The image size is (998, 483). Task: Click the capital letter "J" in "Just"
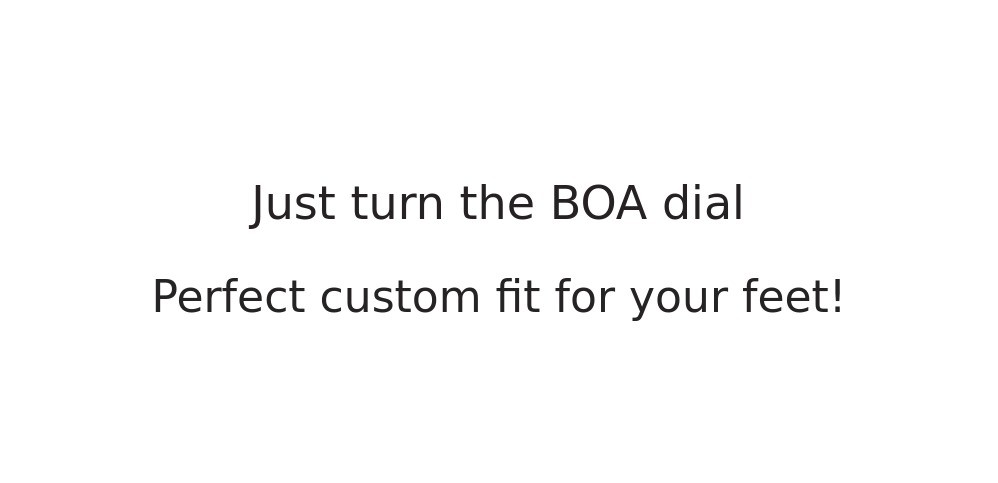click(x=260, y=206)
